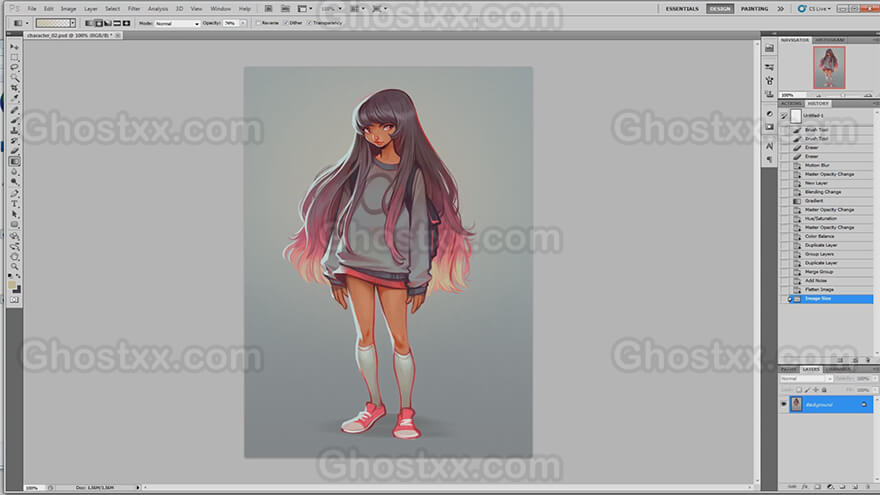Select the Rectangular Marquee tool
Image resolution: width=880 pixels, height=495 pixels.
[x=14, y=57]
